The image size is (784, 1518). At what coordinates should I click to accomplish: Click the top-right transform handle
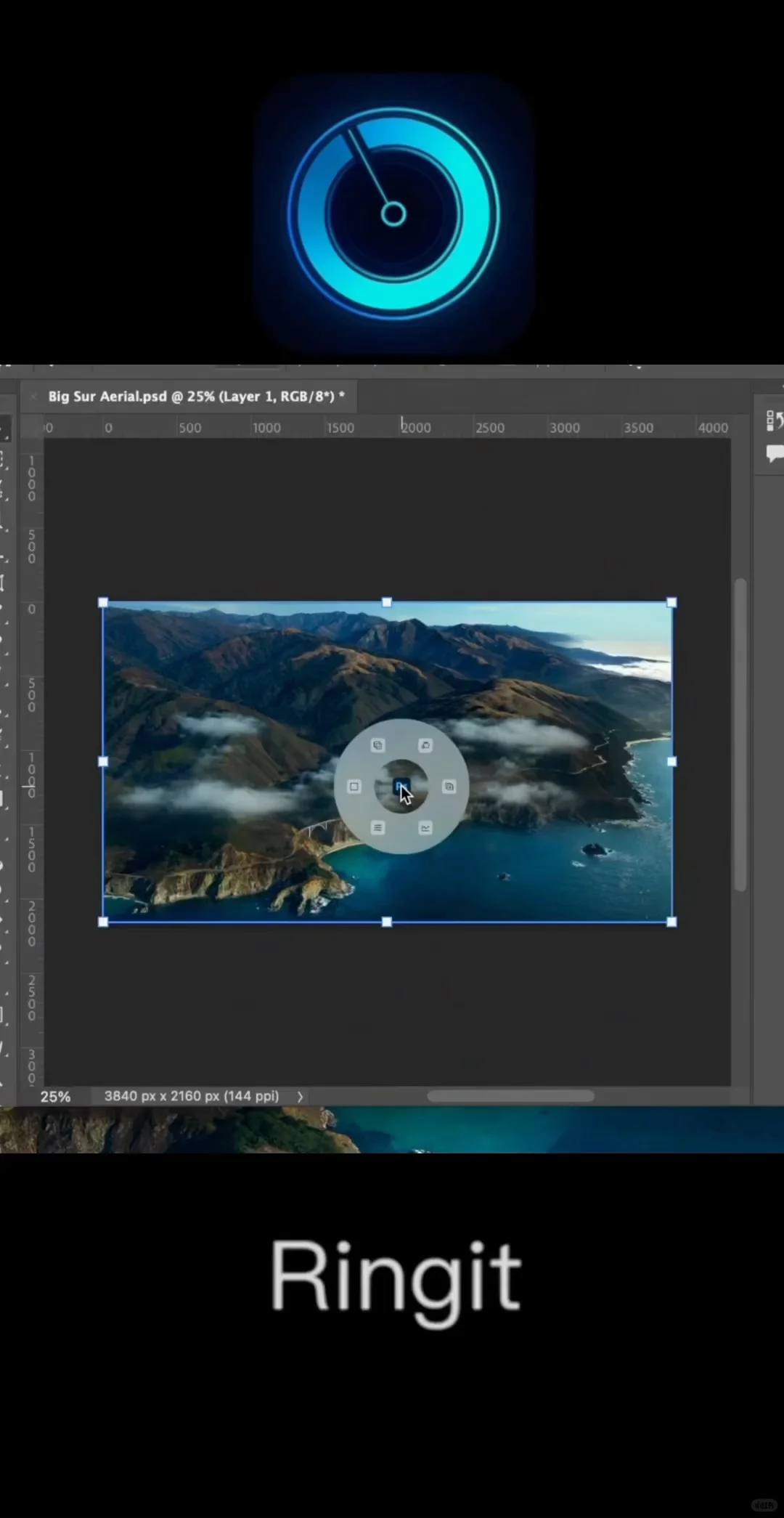click(671, 602)
